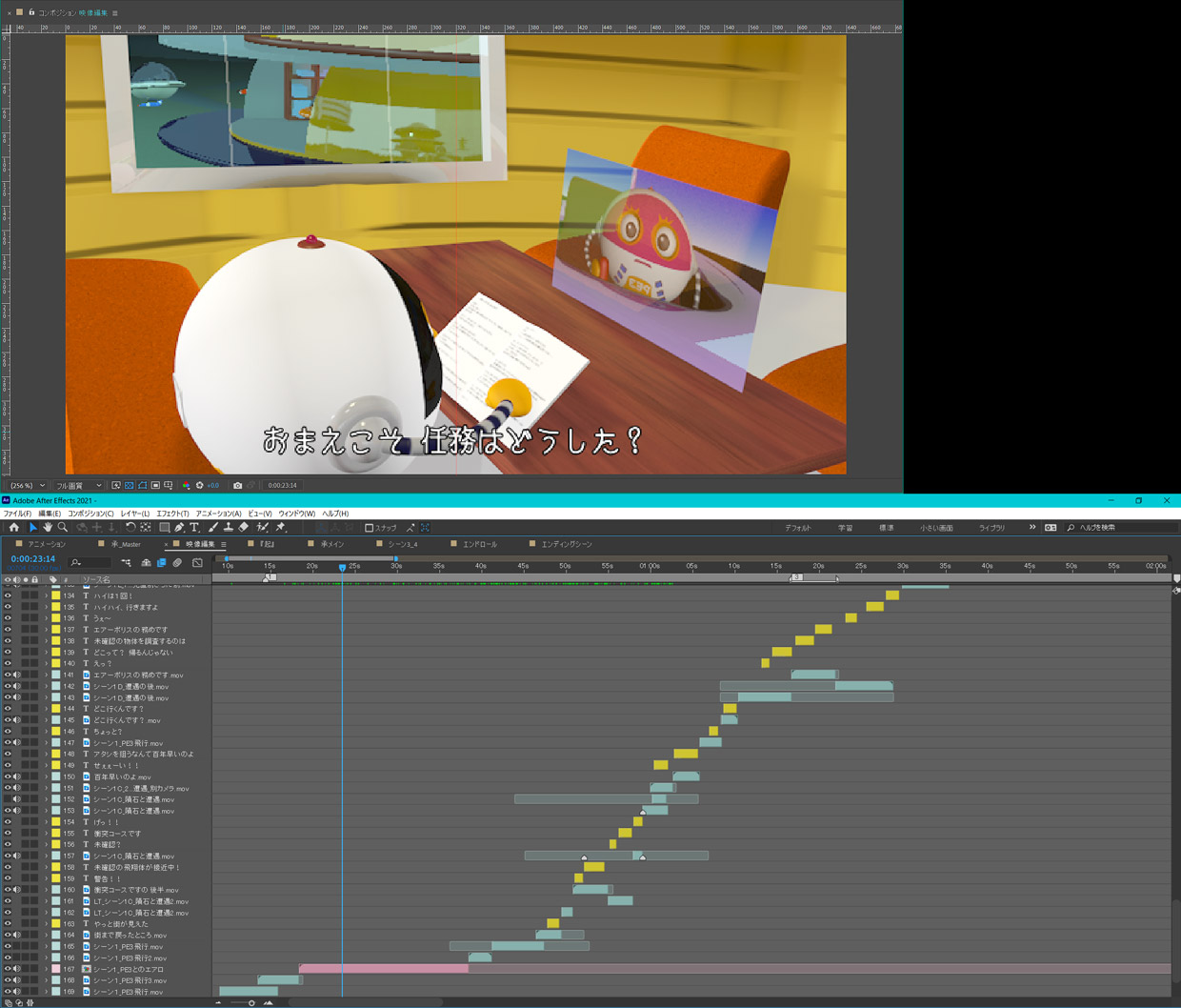The height and width of the screenshot is (1008, 1181).
Task: Activate the Type (T) tool
Action: [x=194, y=527]
